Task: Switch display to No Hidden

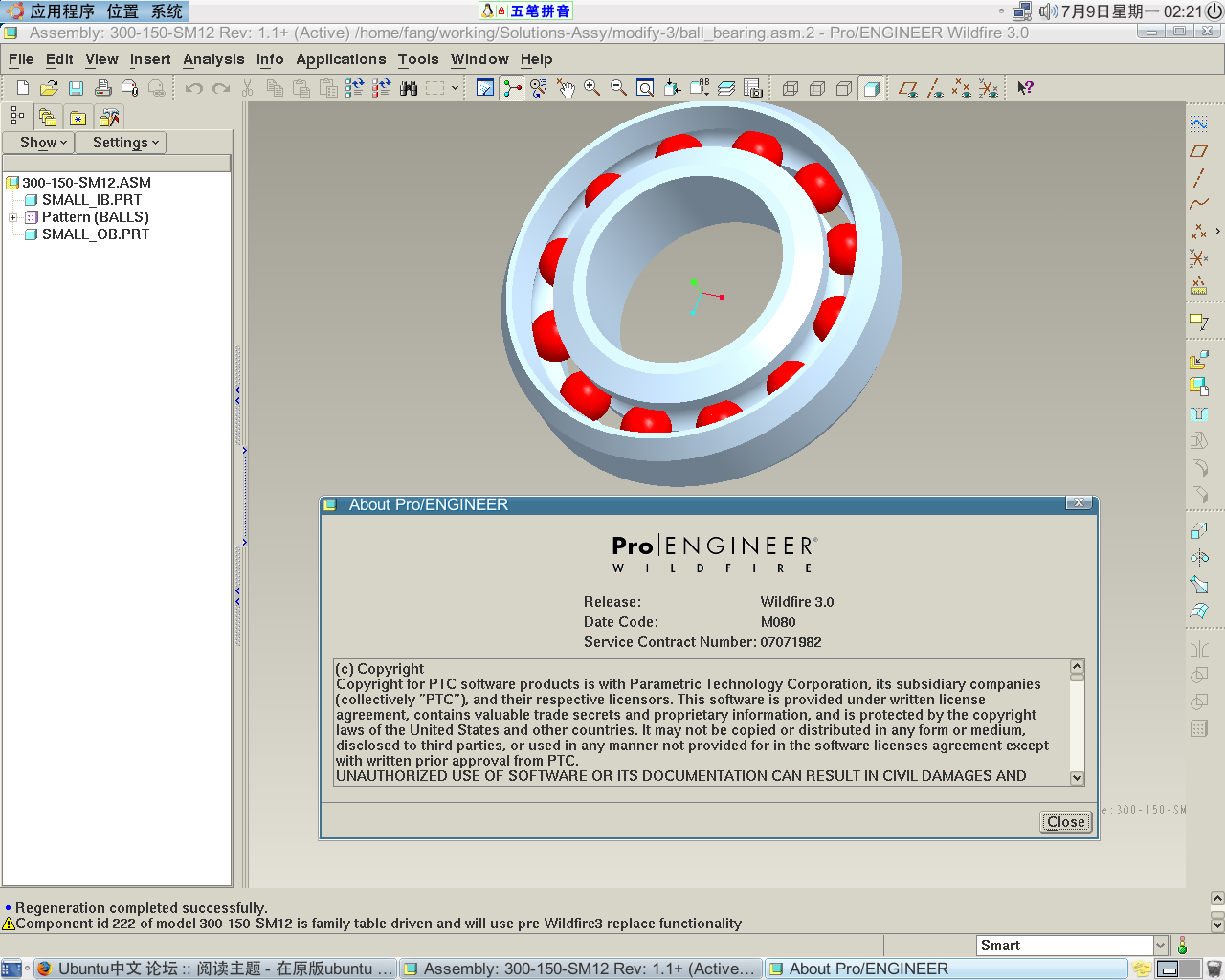Action: pyautogui.click(x=844, y=88)
